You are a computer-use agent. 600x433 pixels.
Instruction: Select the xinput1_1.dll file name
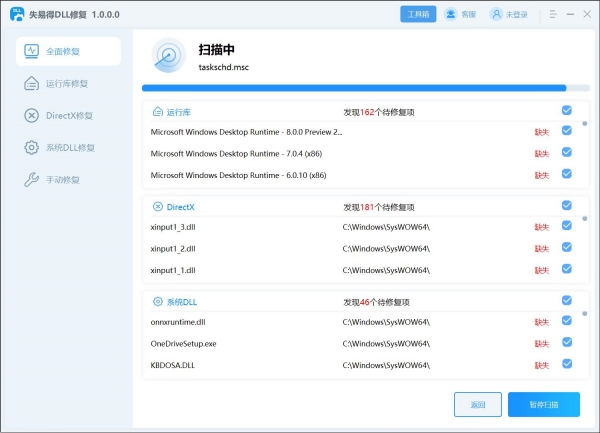173,270
